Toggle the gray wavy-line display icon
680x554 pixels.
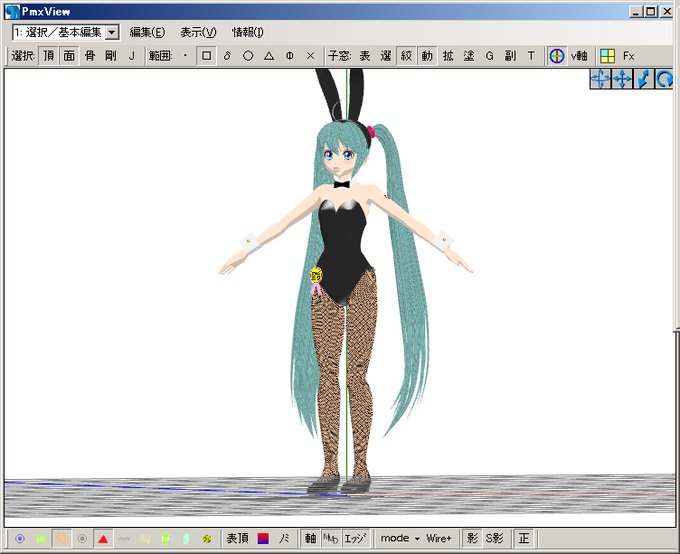(124, 539)
